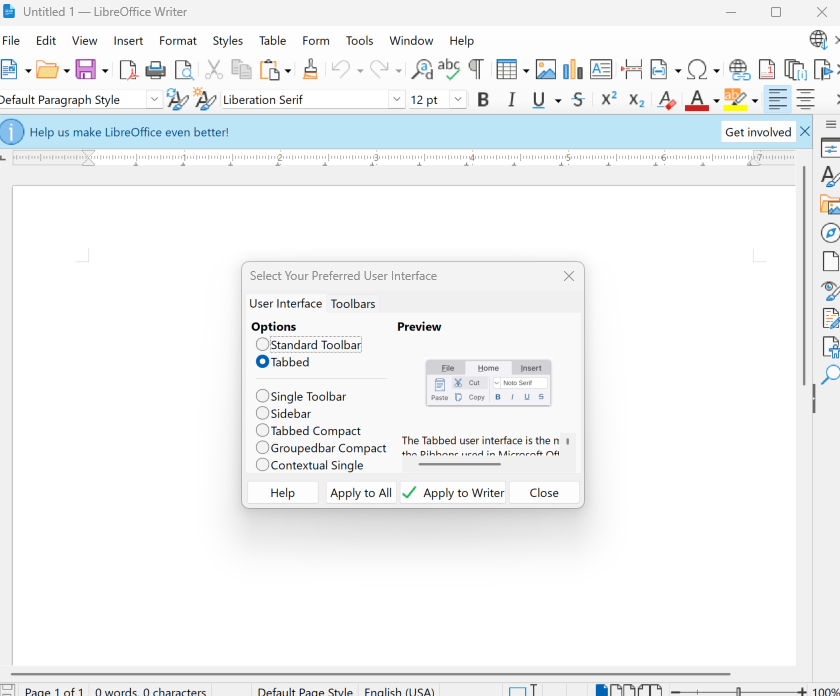Expand the paragraph style dropdown
The height and width of the screenshot is (696, 840).
pyautogui.click(x=154, y=100)
